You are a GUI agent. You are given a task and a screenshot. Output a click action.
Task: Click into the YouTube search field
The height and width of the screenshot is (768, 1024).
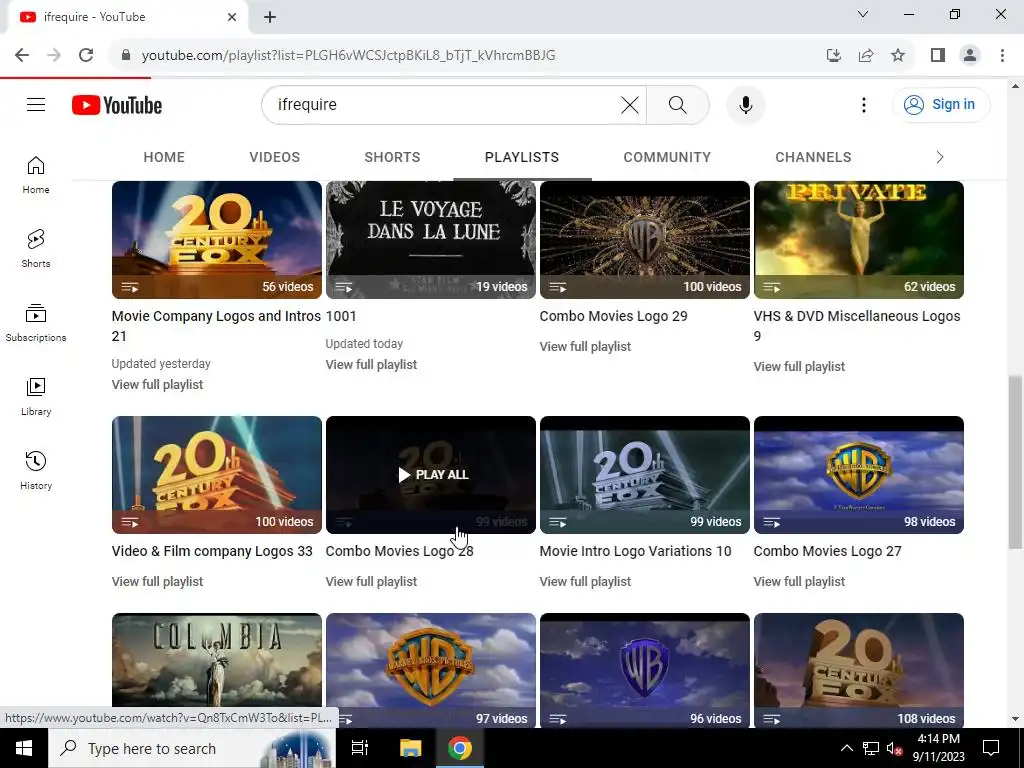[444, 104]
